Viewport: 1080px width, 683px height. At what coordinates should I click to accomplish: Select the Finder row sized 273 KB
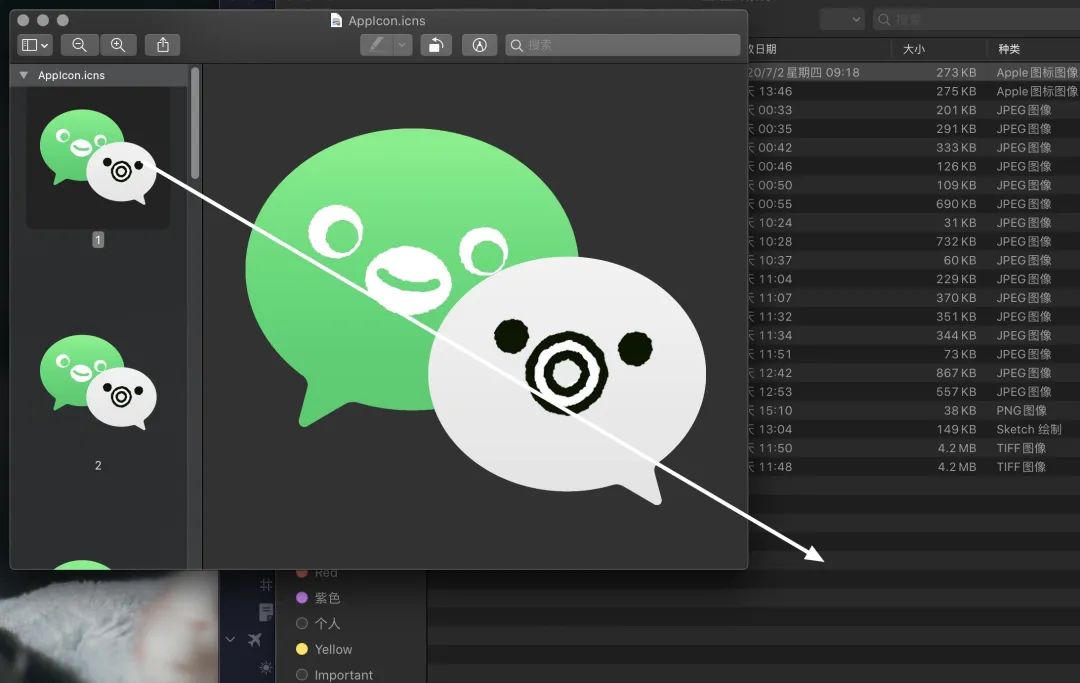[x=914, y=72]
